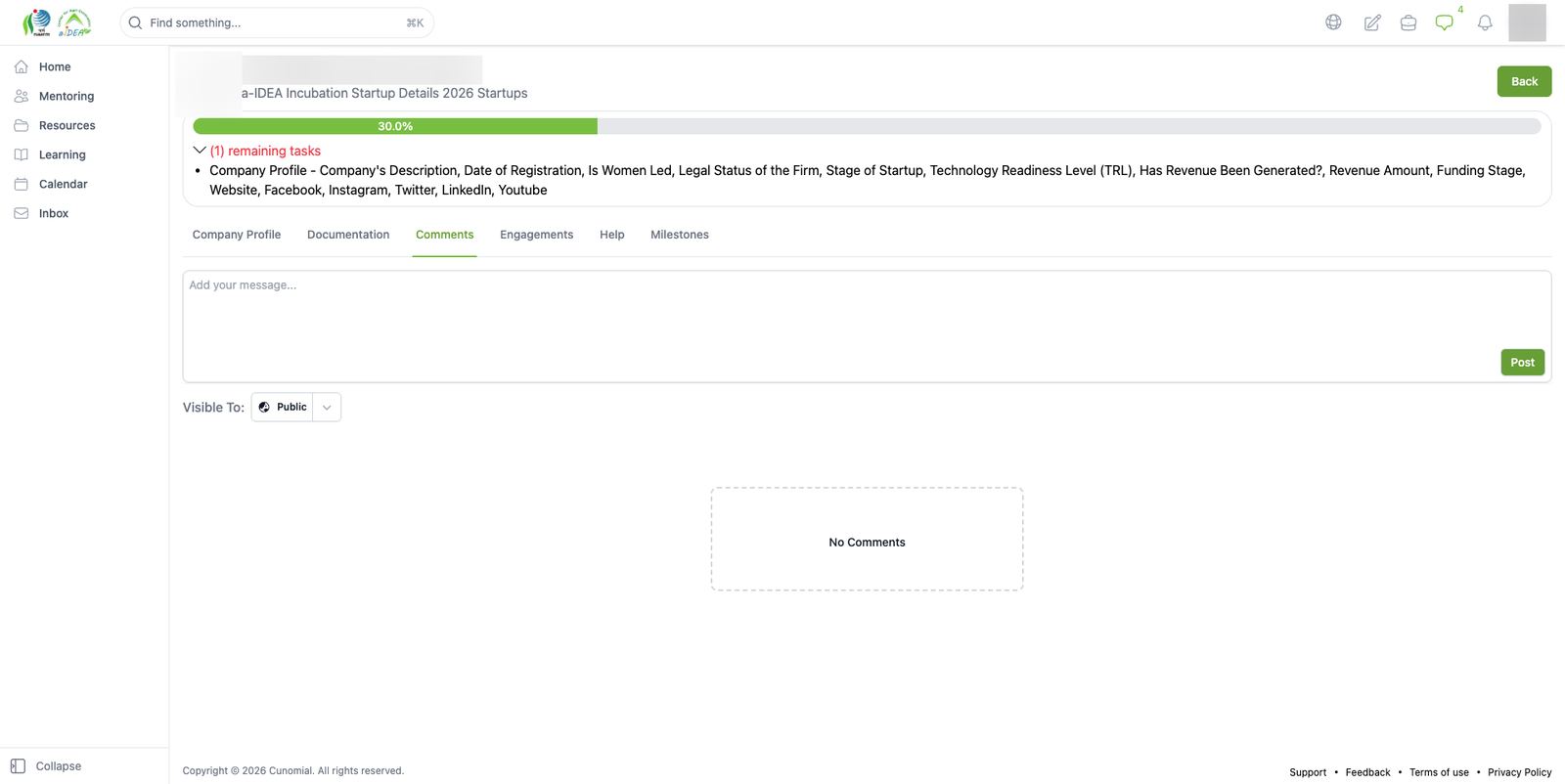1565x784 pixels.
Task: Open the Privacy Policy link
Action: coord(1520,772)
